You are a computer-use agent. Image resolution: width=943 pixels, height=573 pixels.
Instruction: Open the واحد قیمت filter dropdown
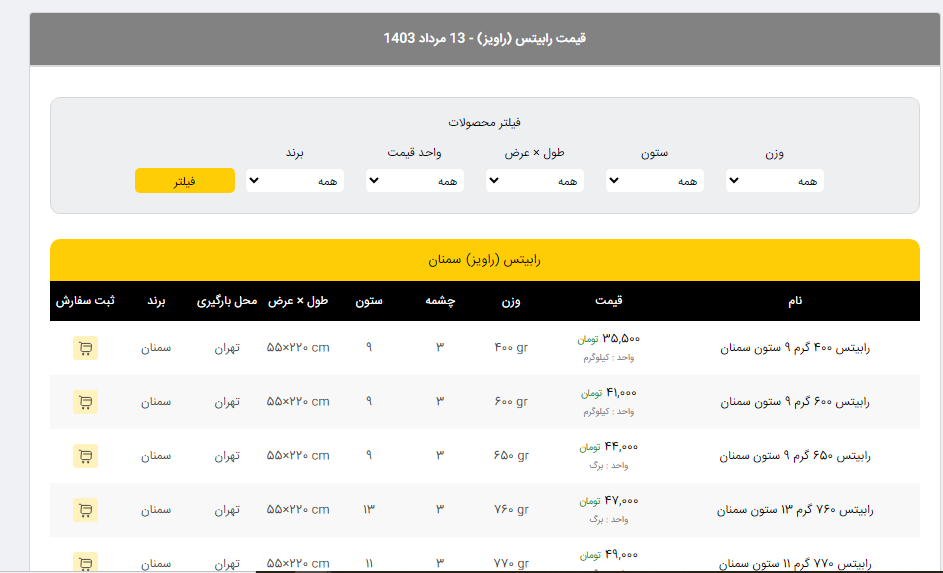[x=415, y=181]
